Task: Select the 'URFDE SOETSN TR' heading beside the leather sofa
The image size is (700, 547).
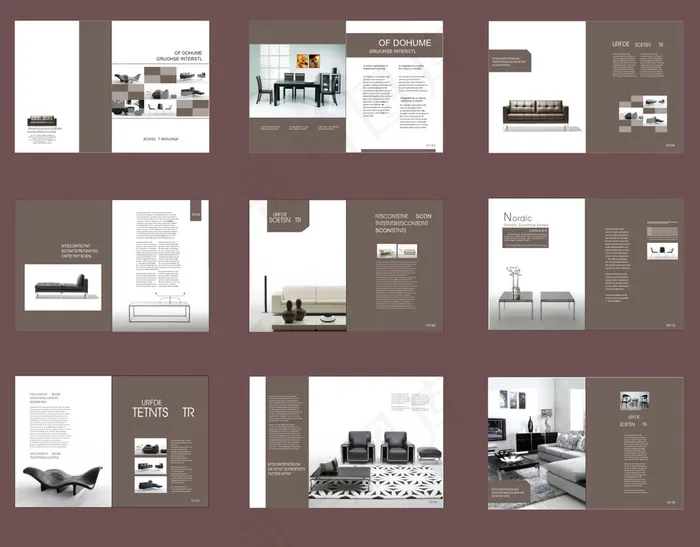Action: point(637,45)
